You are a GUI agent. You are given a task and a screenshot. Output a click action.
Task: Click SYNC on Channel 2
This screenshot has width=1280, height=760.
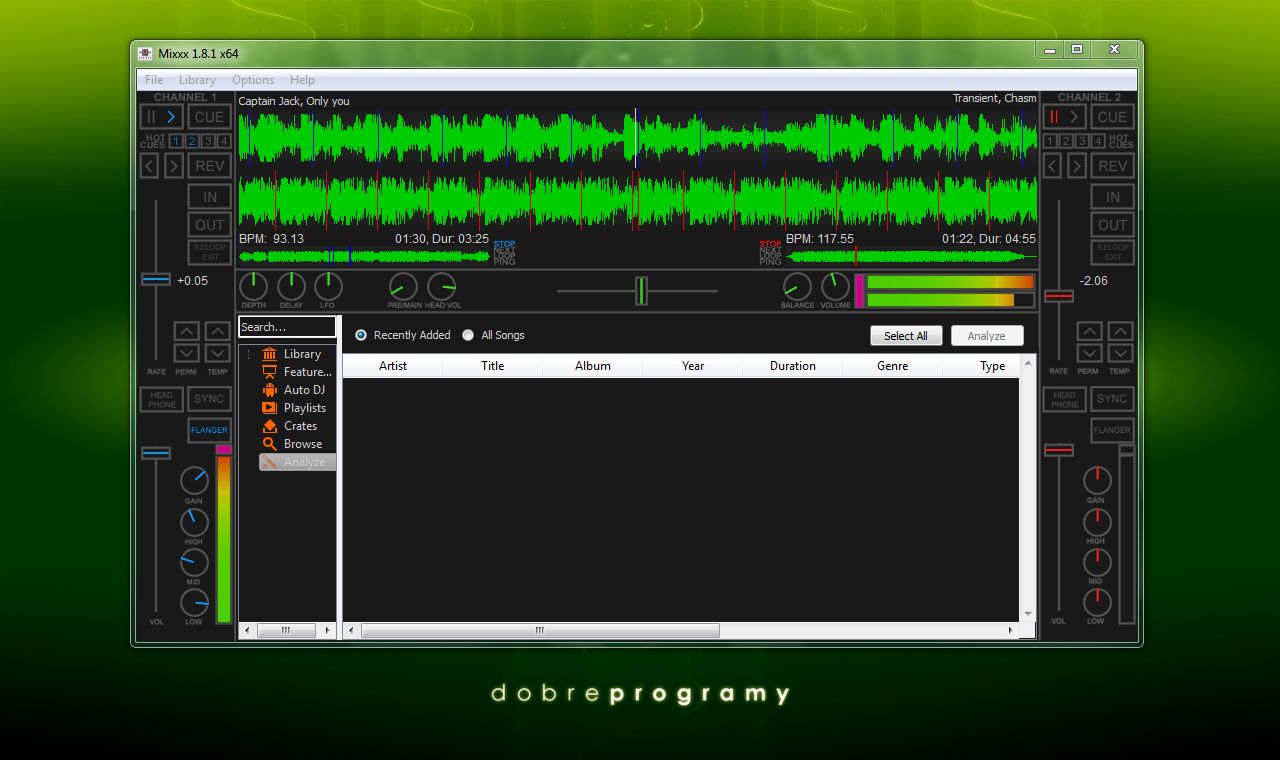coord(1112,399)
